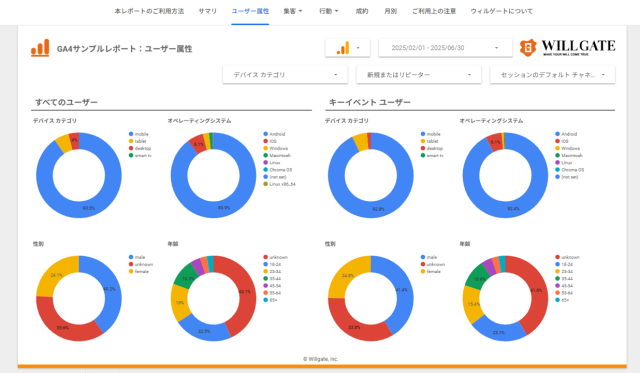Open the 行動 menu
The height and width of the screenshot is (373, 640).
[x=329, y=11]
